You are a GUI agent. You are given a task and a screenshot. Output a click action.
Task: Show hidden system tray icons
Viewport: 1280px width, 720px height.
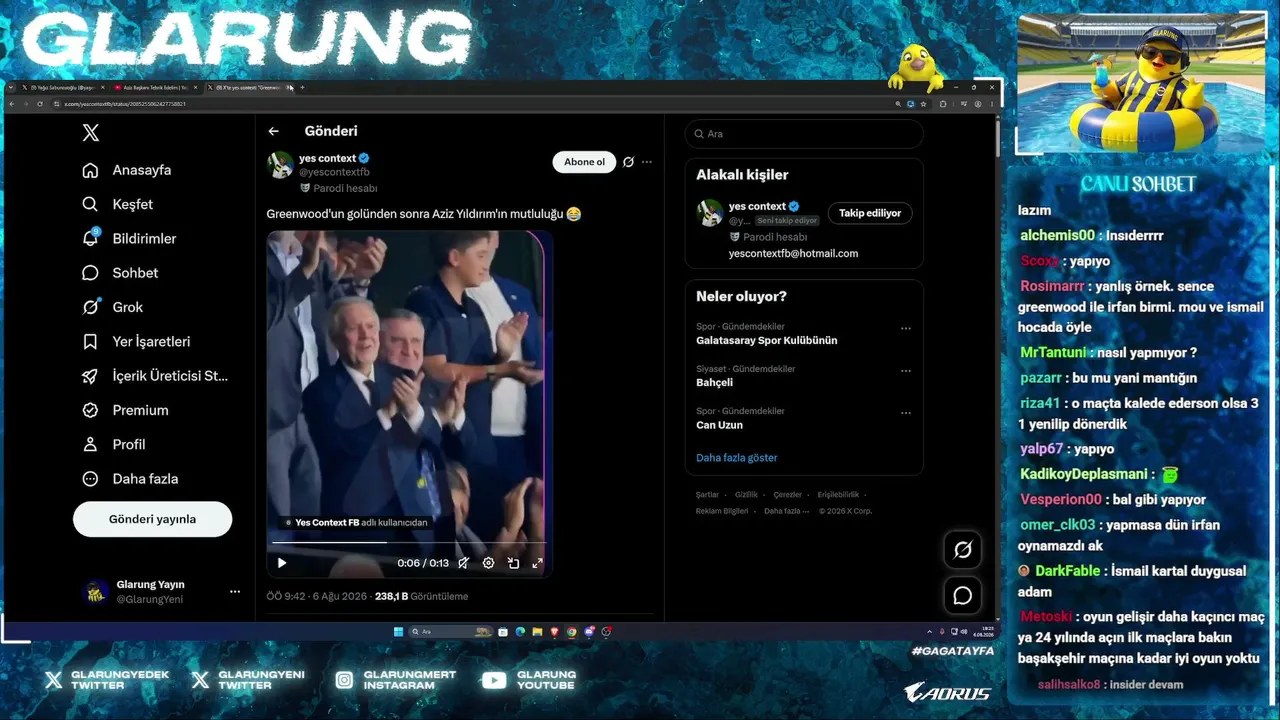pyautogui.click(x=930, y=632)
